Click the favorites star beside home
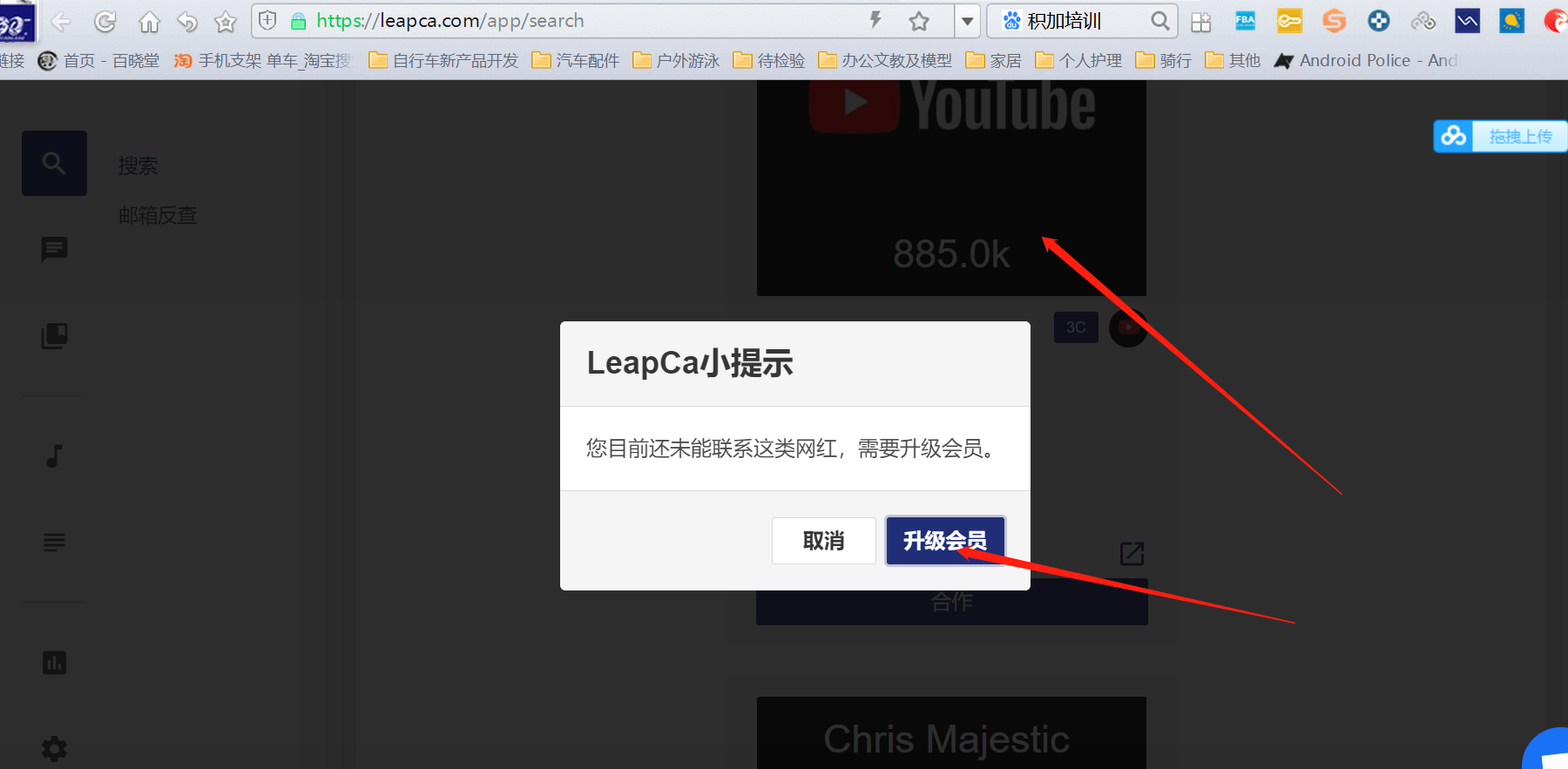This screenshot has width=1568, height=769. tap(226, 22)
